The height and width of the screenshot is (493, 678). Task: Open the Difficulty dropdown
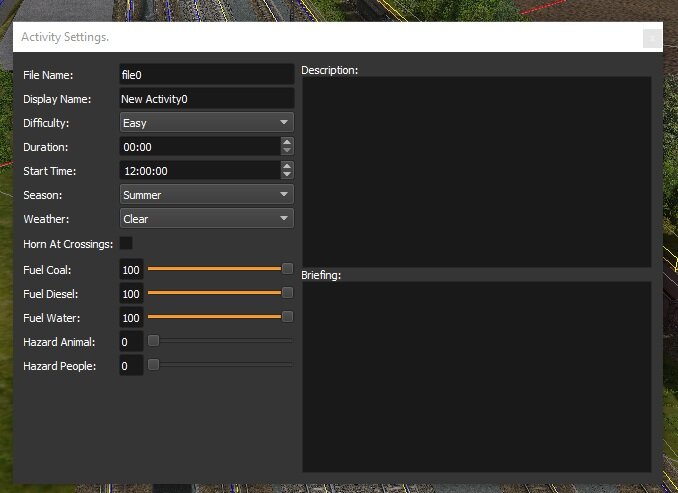point(206,123)
